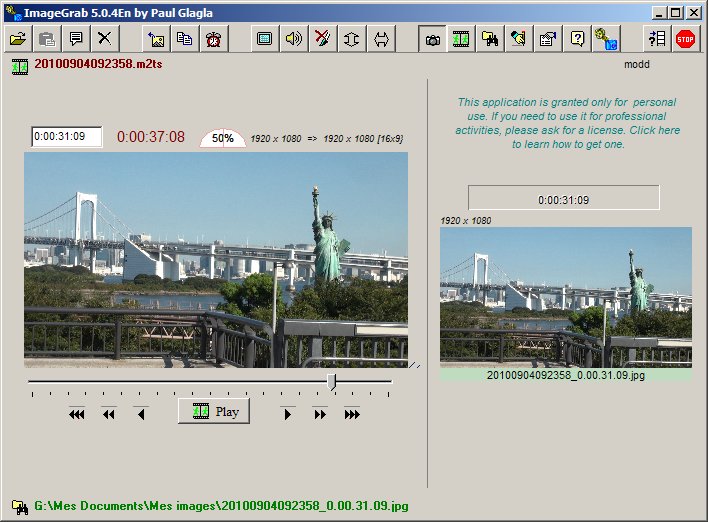Click the ImageGrab gear logo toolbar icon
Viewport: 708px width, 522px height.
click(x=606, y=39)
